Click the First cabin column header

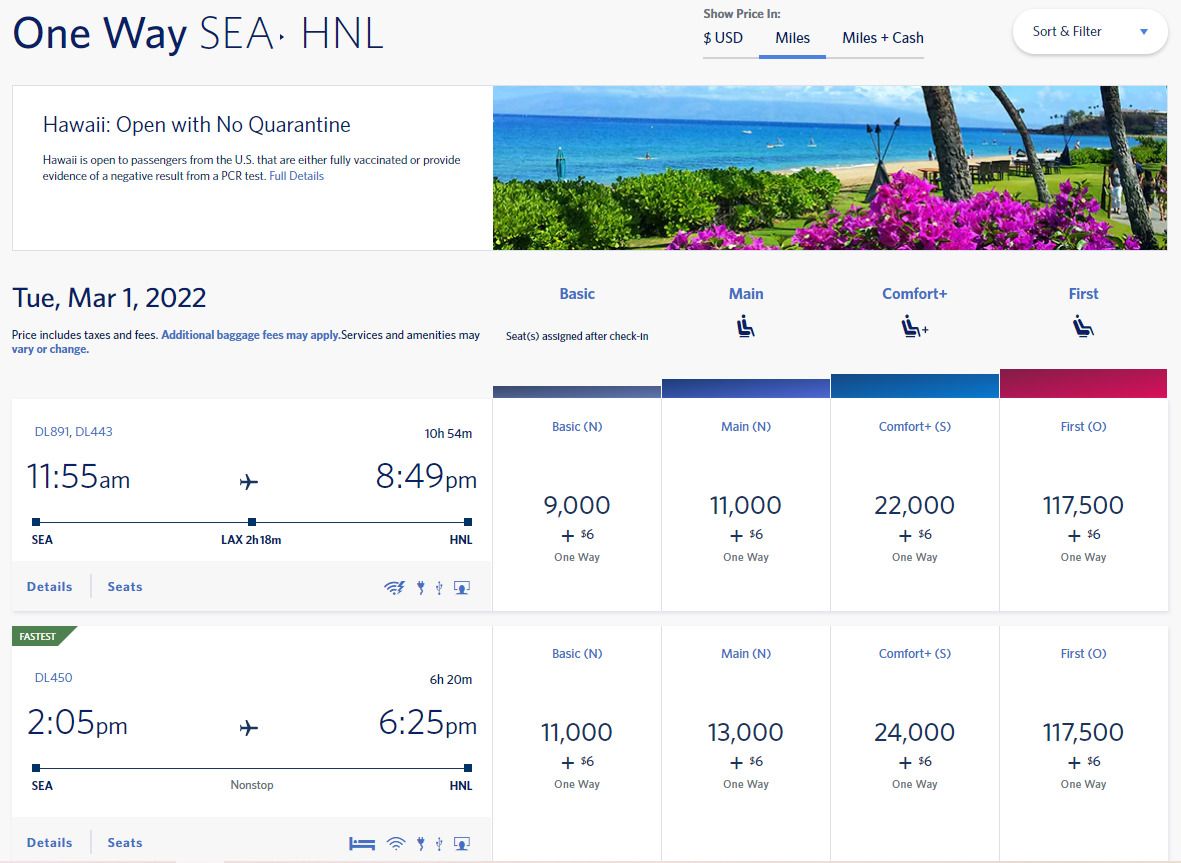[x=1083, y=294]
